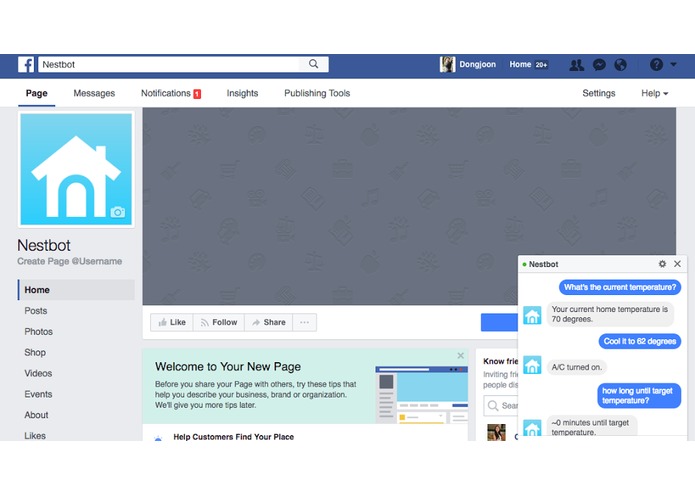Click the Facebook logo icon
The image size is (695, 494).
(x=26, y=65)
